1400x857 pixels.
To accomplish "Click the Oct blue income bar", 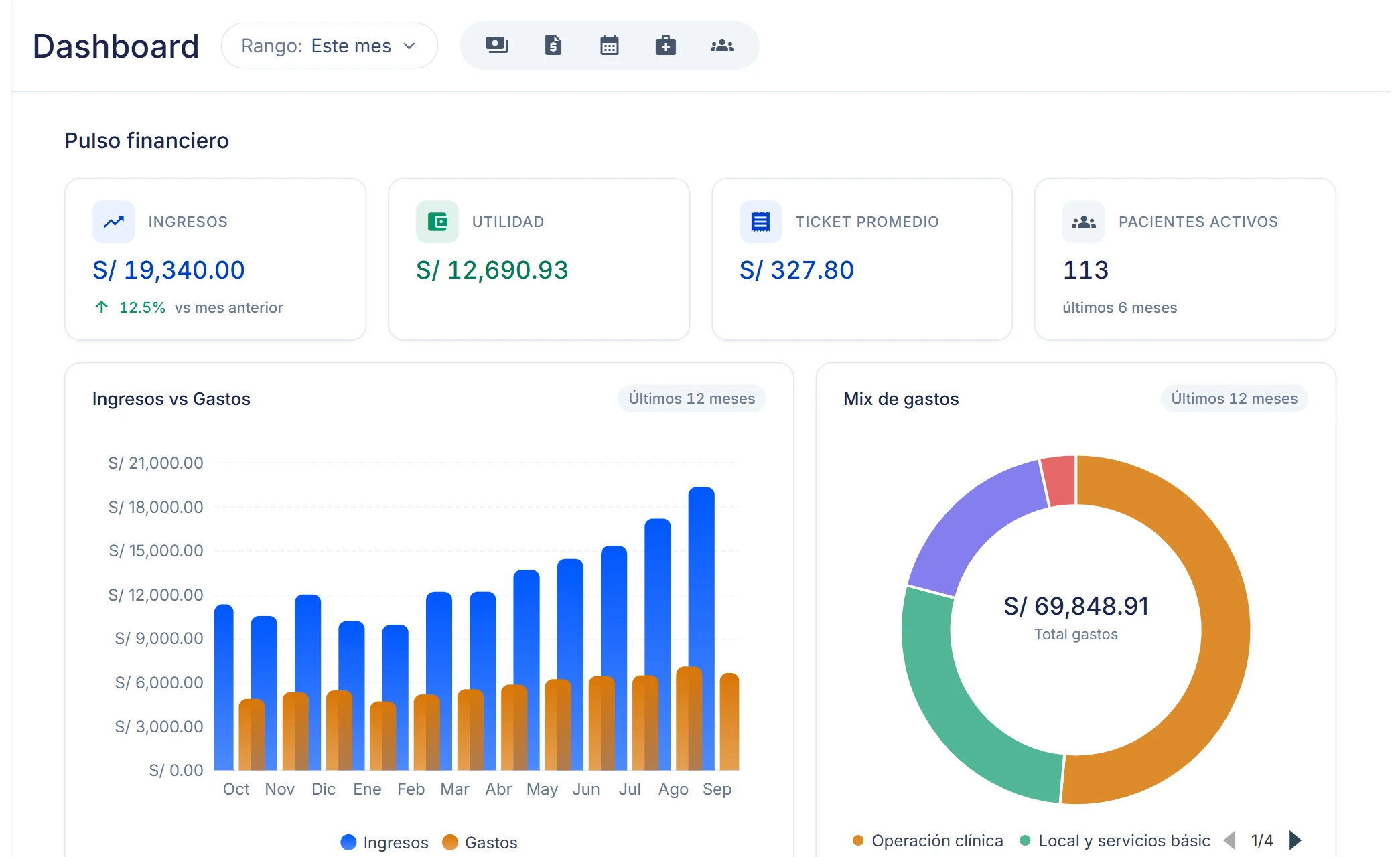I will click(224, 687).
